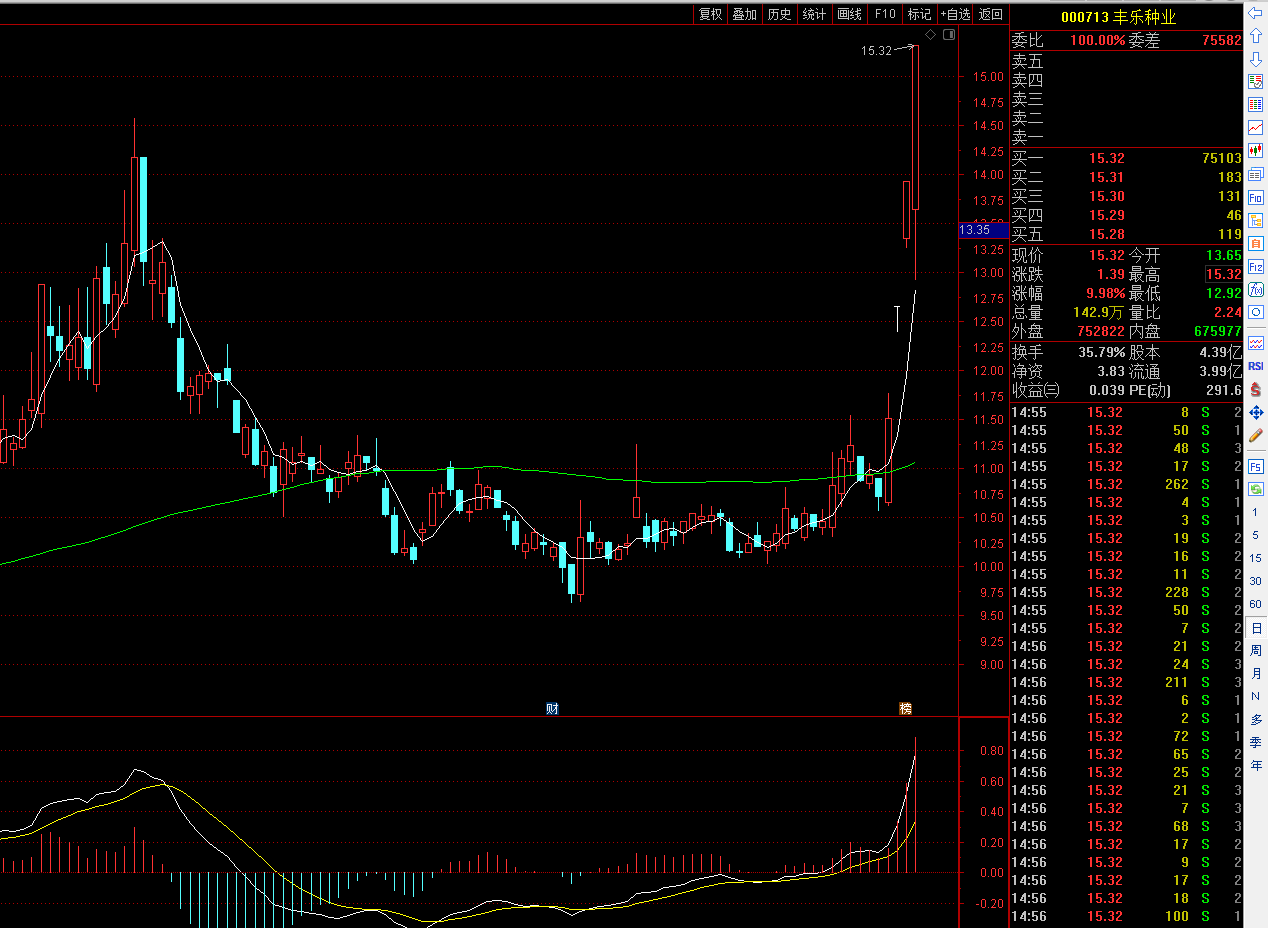Click the 15.32 high price label on chart

(876, 50)
